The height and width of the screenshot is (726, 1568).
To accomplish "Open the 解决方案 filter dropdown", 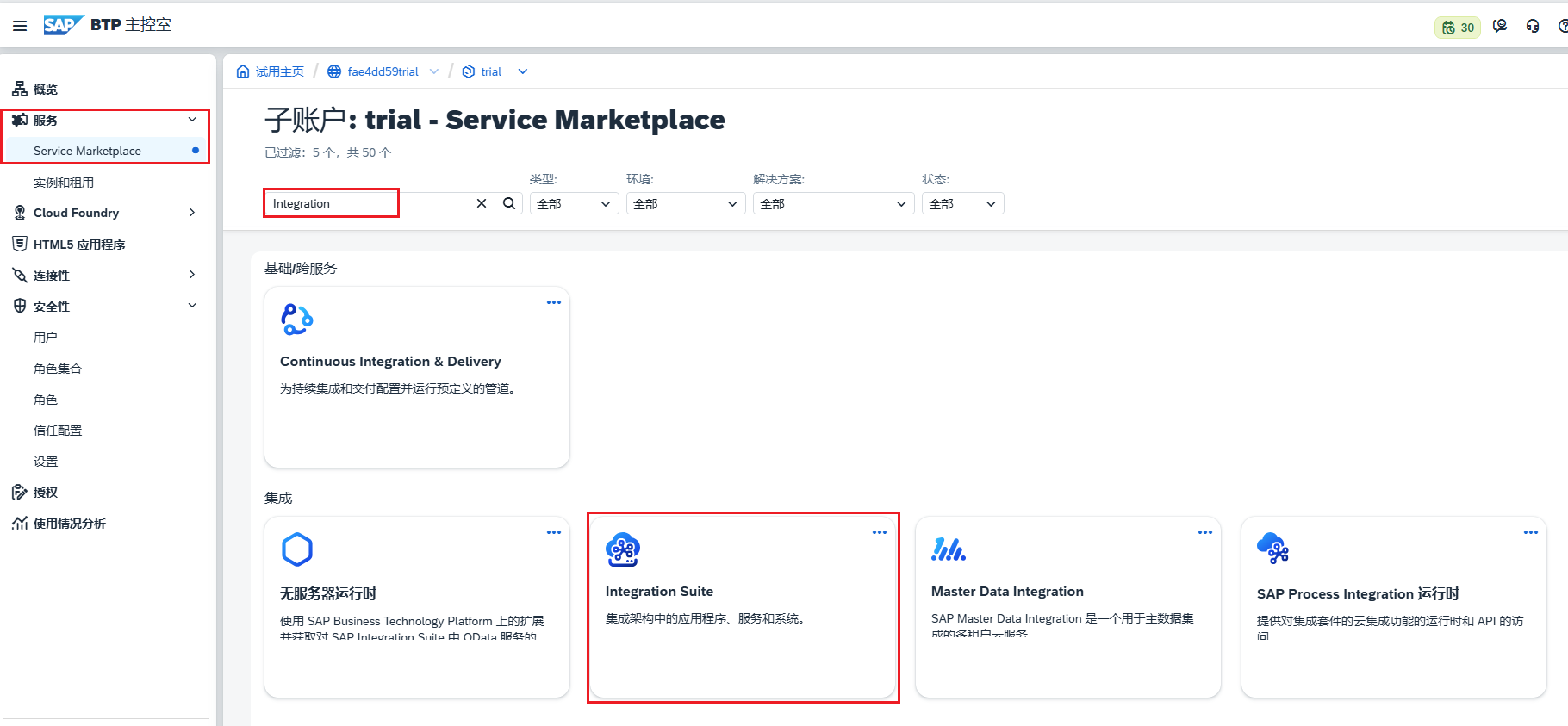I will (x=833, y=204).
